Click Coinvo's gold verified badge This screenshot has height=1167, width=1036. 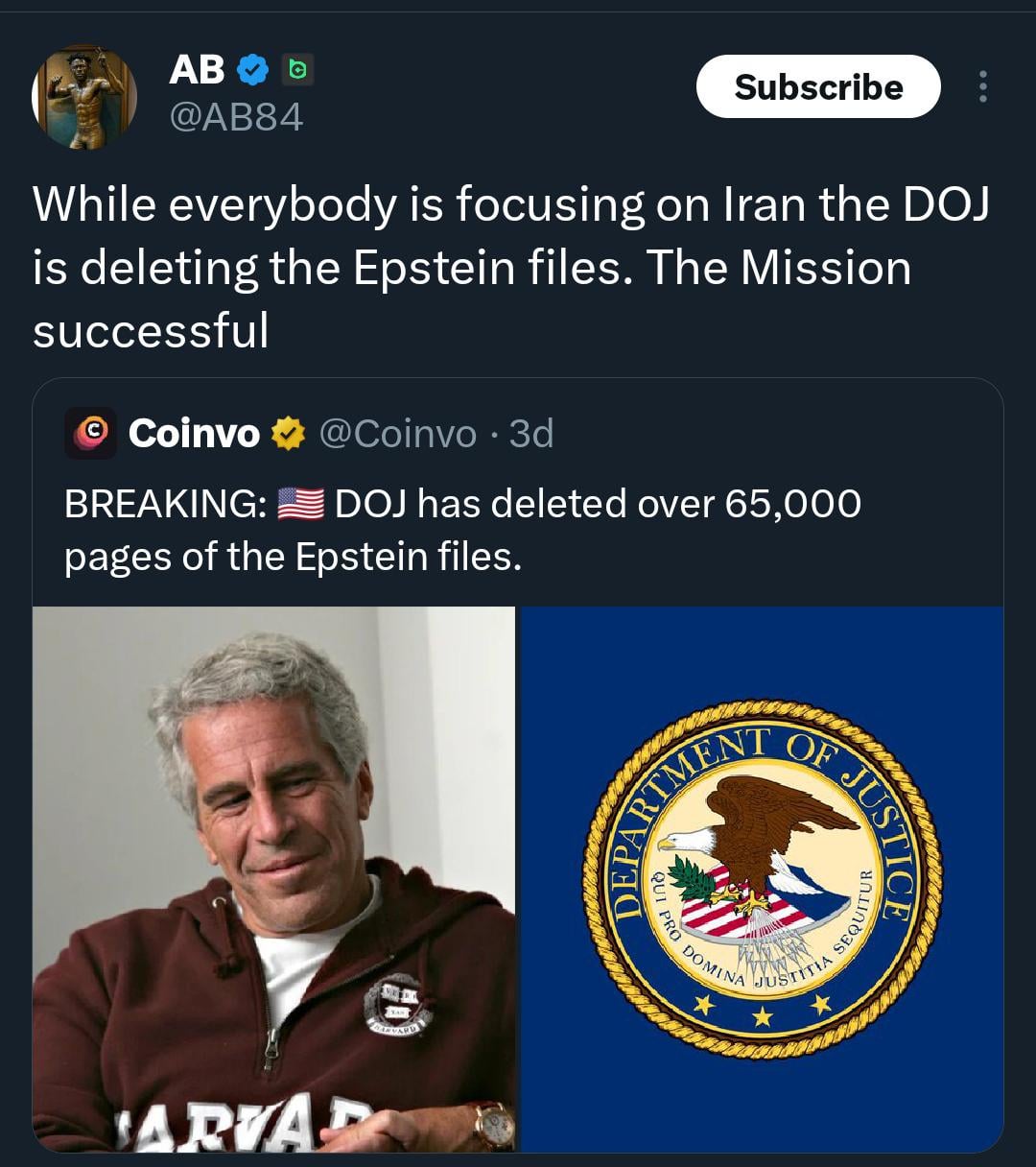pyautogui.click(x=286, y=434)
